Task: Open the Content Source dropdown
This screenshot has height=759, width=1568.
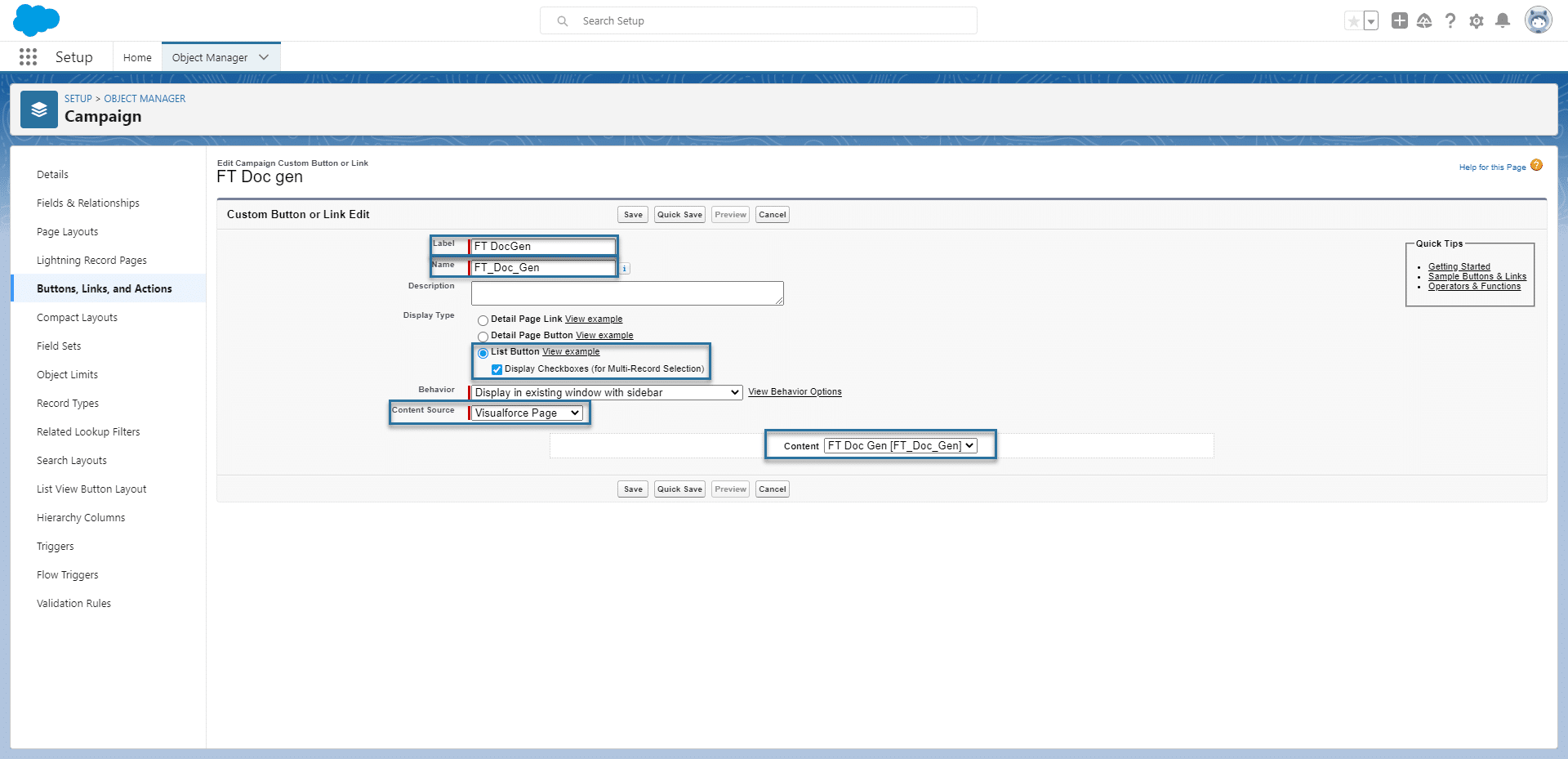Action: click(x=528, y=413)
